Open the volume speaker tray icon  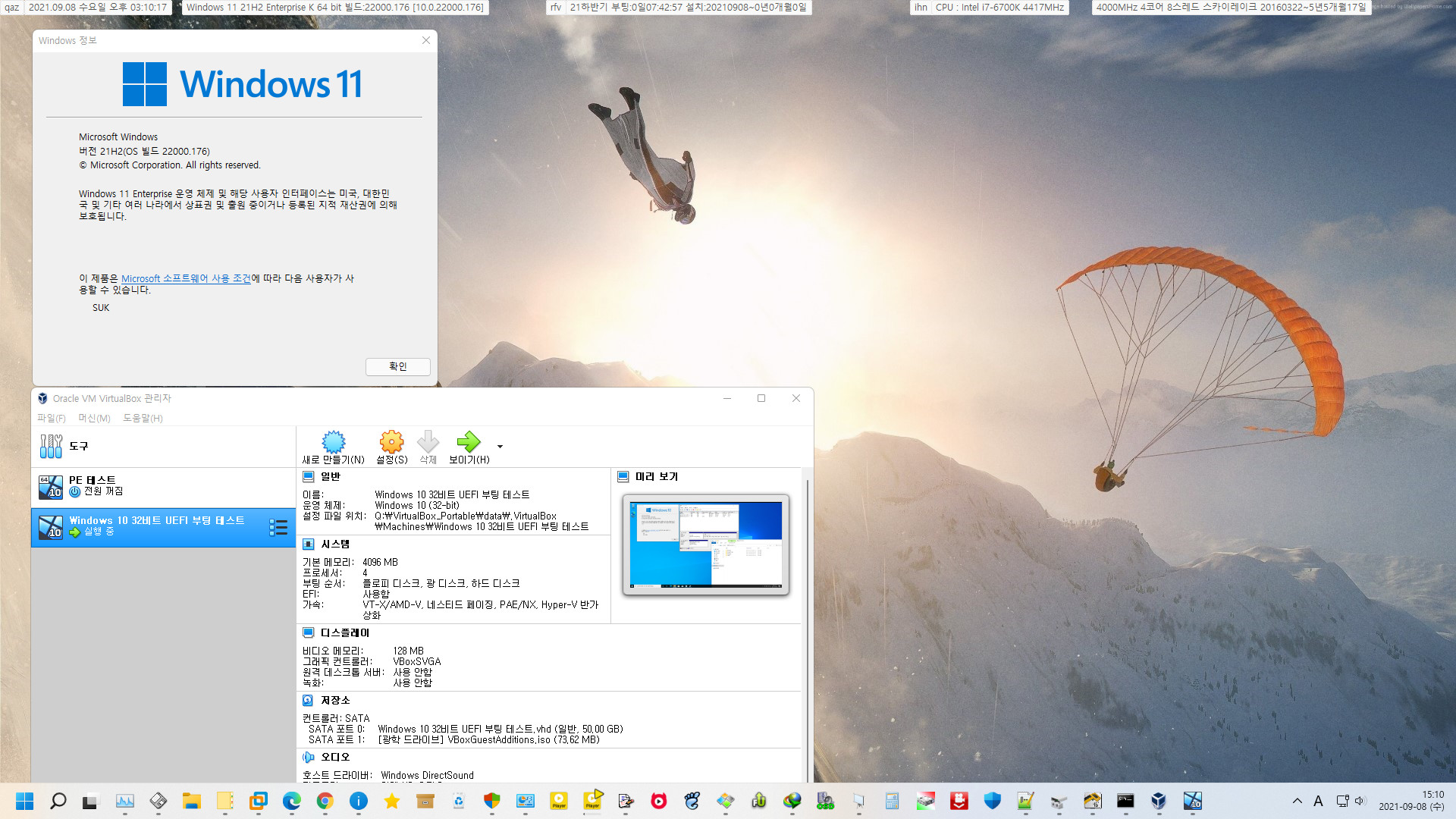[1359, 801]
